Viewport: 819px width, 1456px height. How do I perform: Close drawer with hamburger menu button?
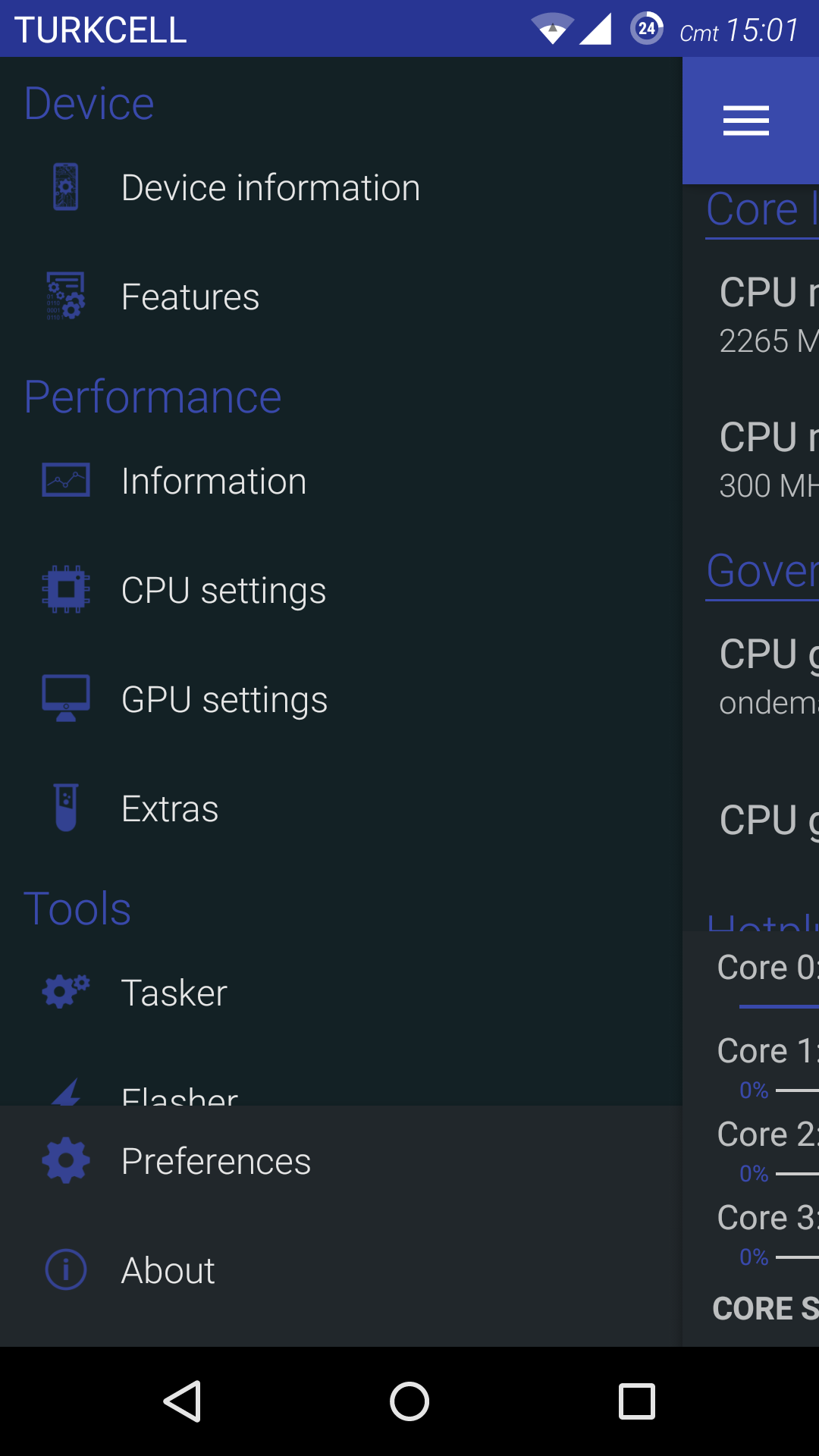(746, 121)
